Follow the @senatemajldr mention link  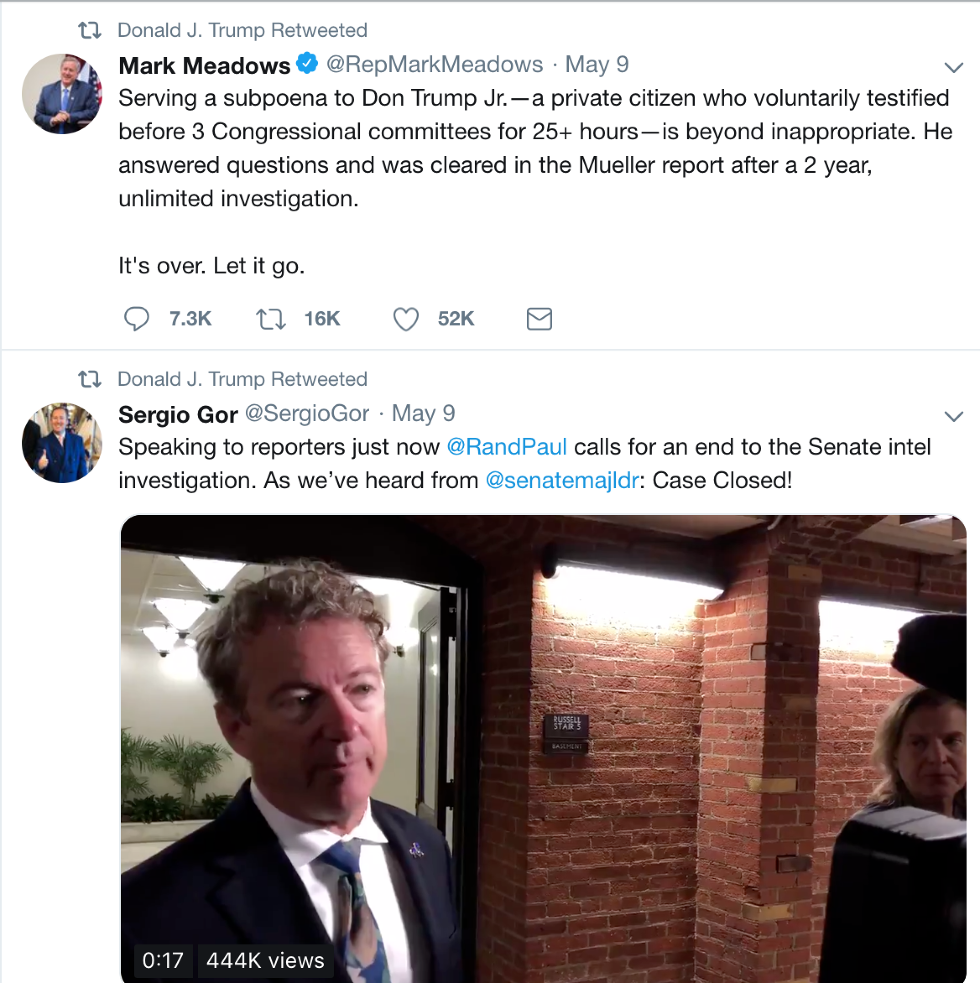(x=562, y=480)
